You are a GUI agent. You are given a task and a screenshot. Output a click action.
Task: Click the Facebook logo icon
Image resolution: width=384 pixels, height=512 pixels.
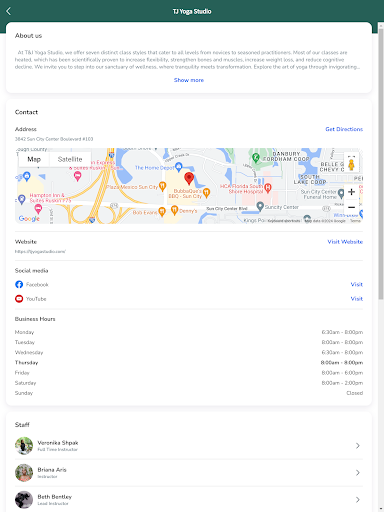19,284
